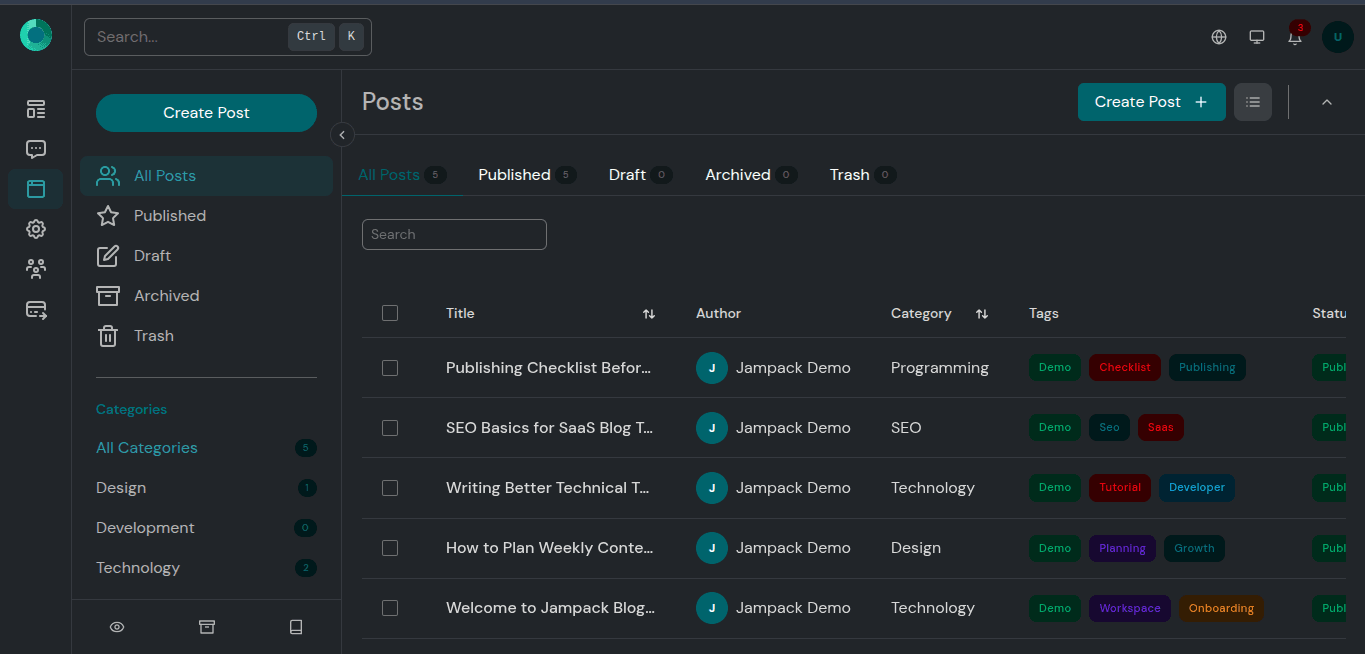The image size is (1365, 654).
Task: Open the blog window sidebar icon
Action: (36, 189)
